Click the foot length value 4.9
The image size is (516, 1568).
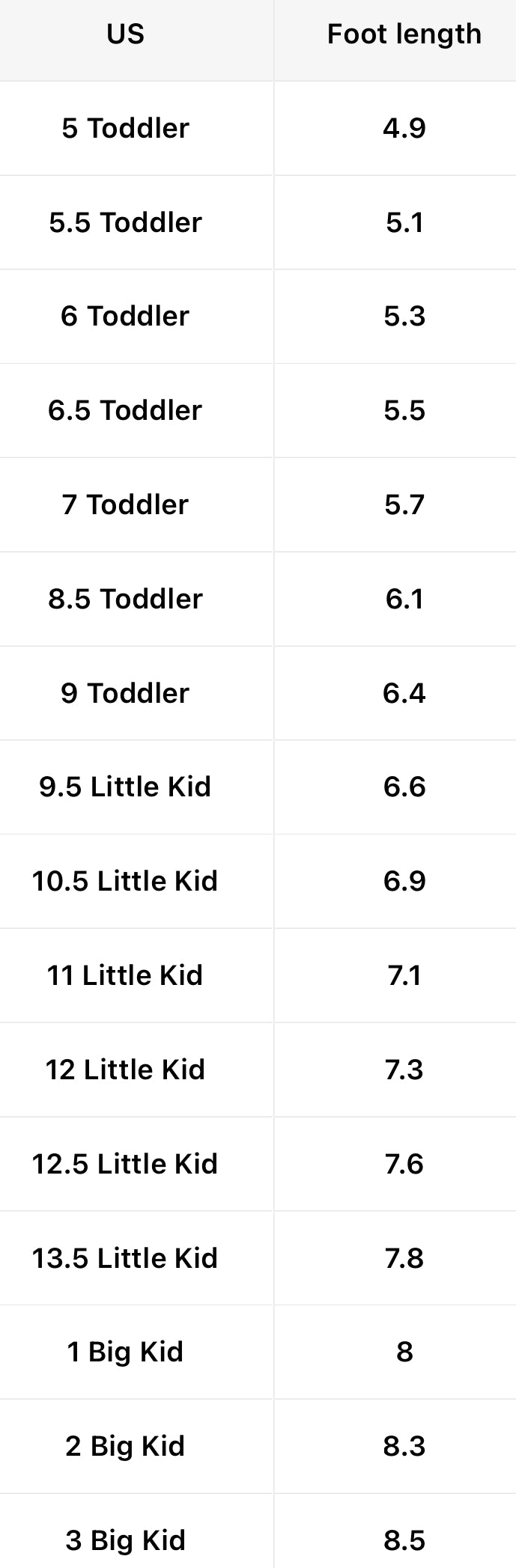404,128
